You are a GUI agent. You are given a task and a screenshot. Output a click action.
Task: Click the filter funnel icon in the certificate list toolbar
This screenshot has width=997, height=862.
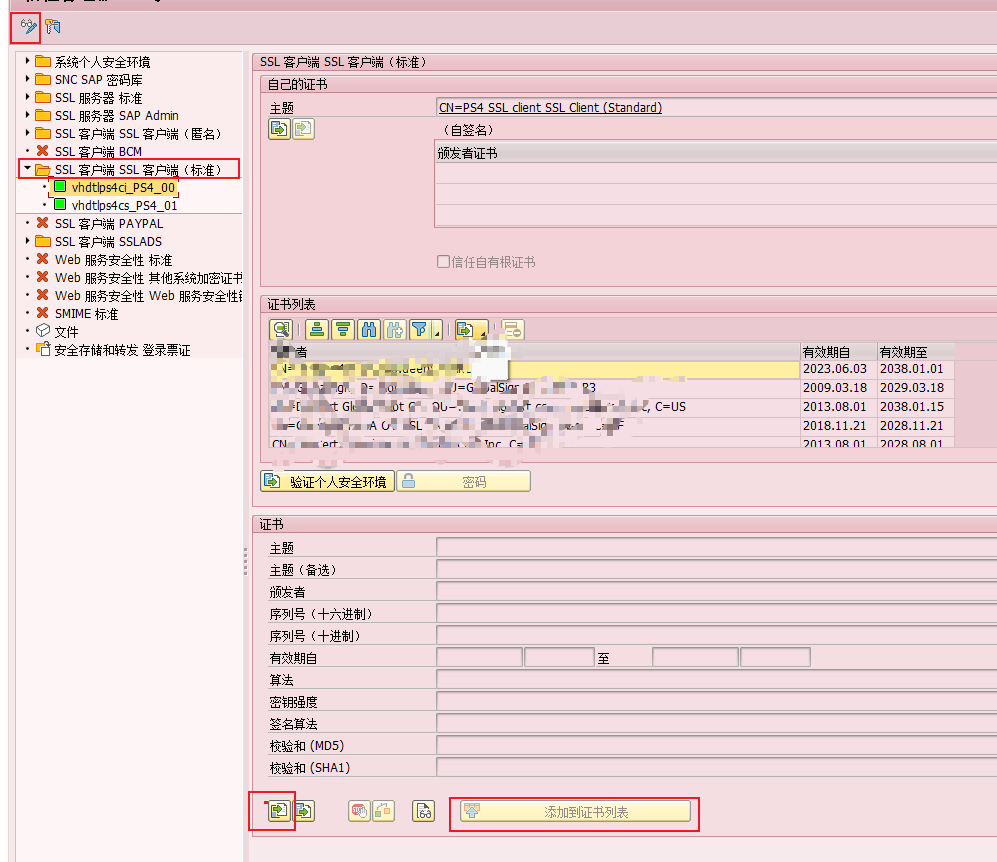click(x=420, y=329)
